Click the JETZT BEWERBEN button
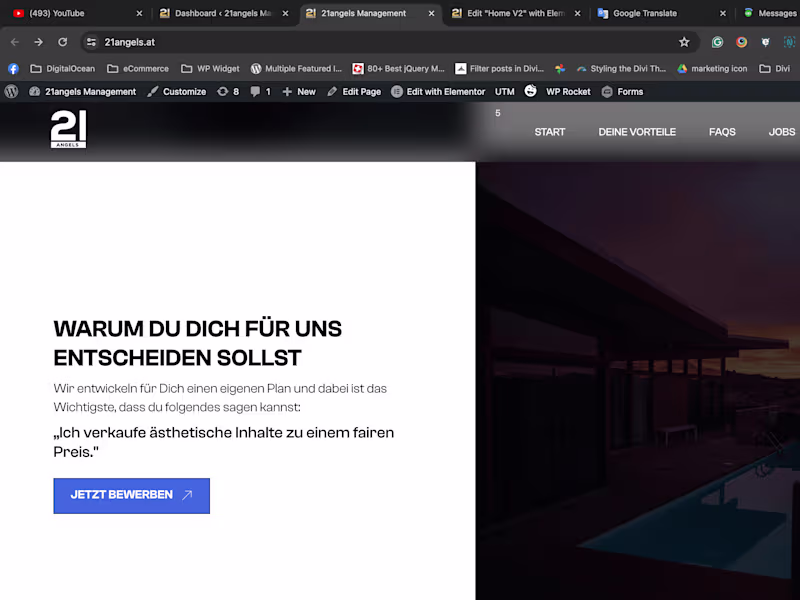 131,495
